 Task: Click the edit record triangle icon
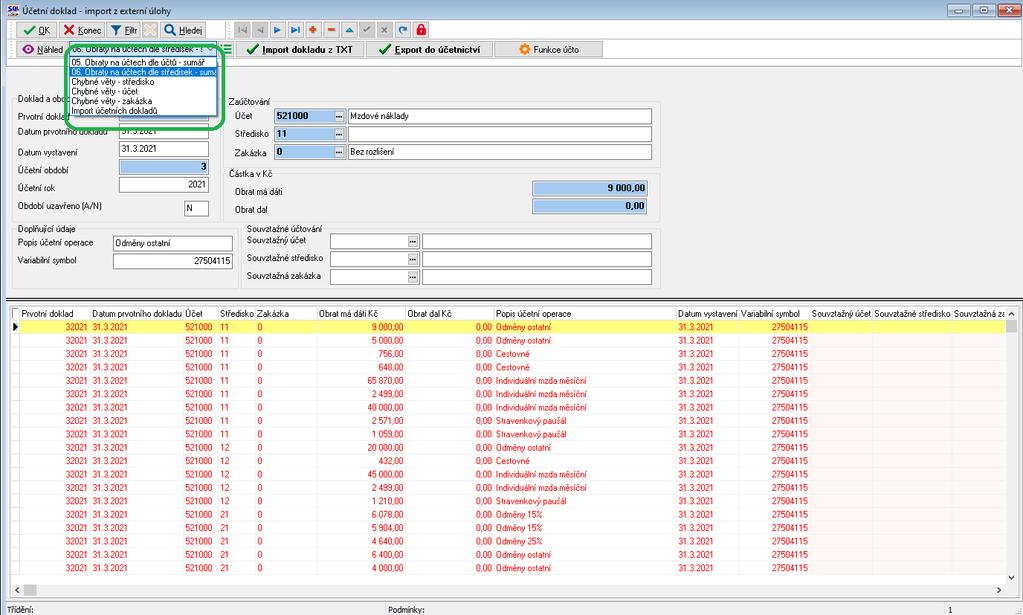[349, 30]
